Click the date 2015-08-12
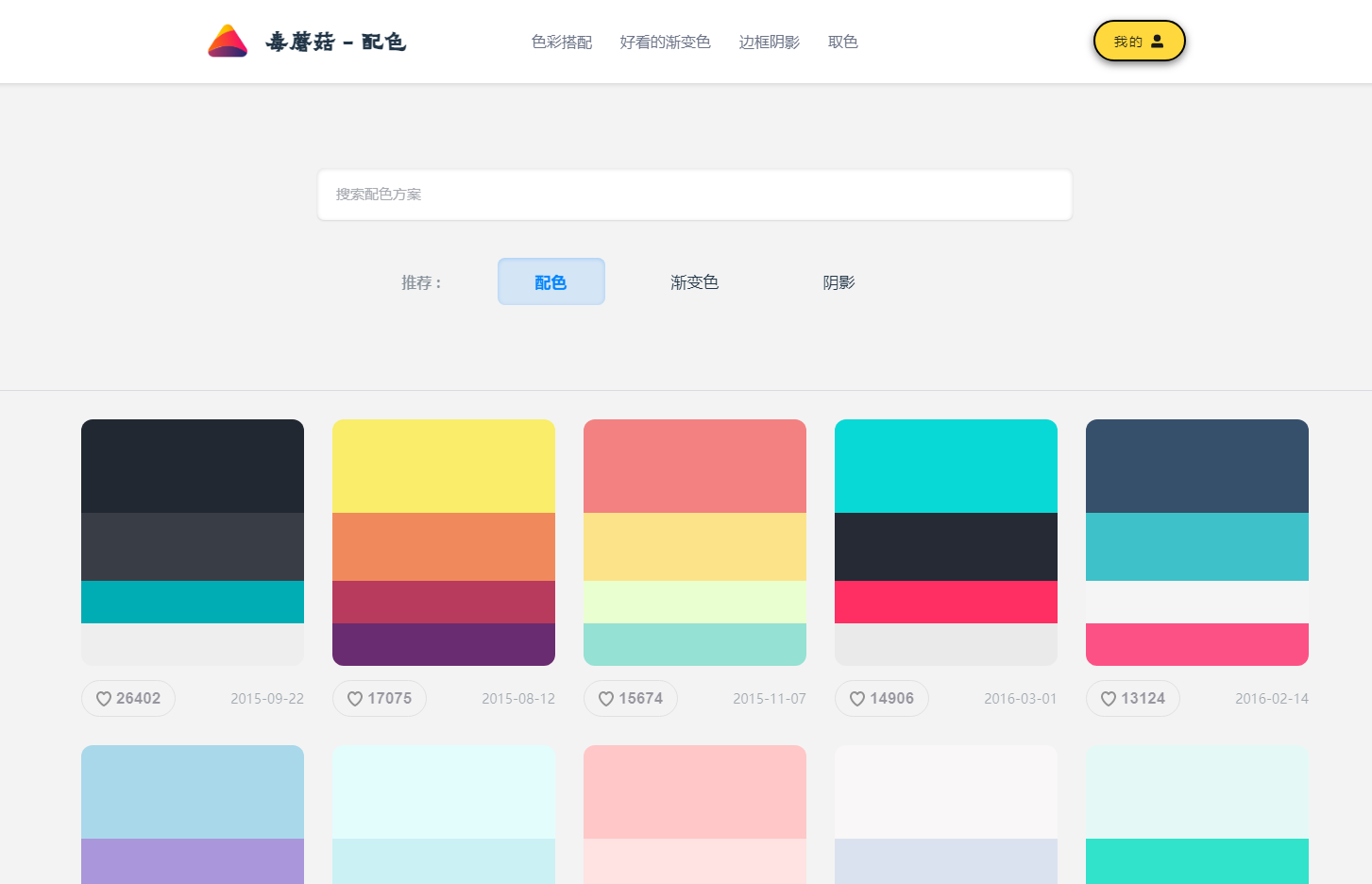The image size is (1372, 884). point(518,699)
